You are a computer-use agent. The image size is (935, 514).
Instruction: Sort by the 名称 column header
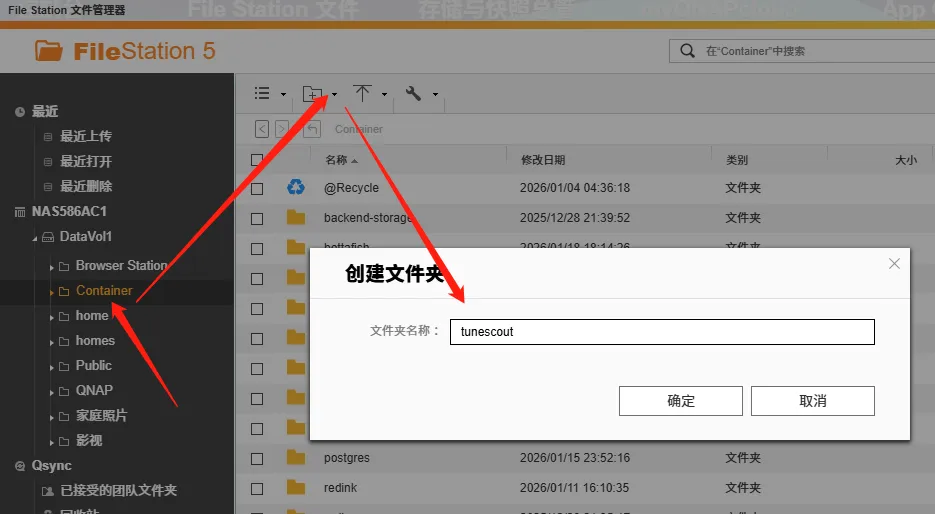(336, 160)
